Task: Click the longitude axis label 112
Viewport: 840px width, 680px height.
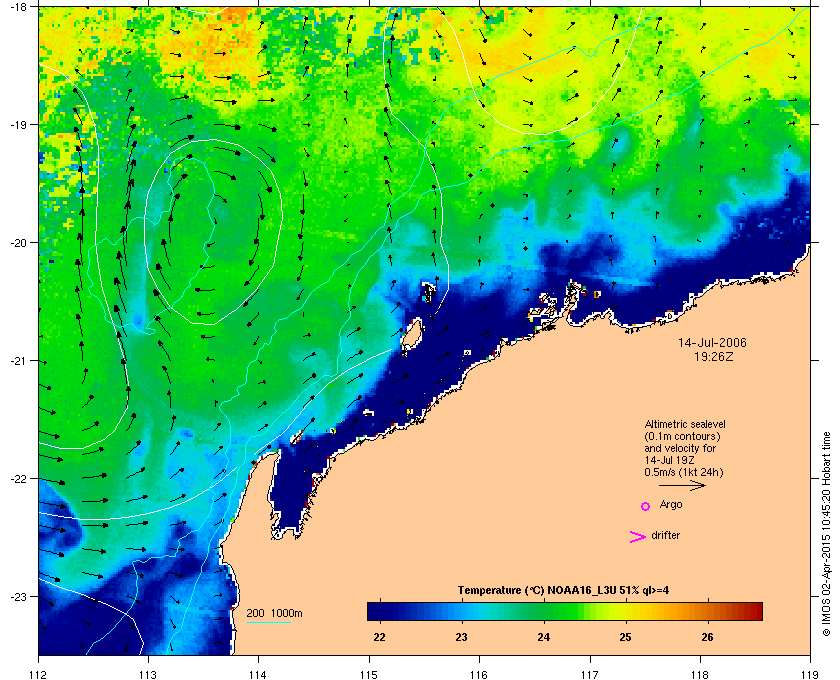Action: (39, 675)
